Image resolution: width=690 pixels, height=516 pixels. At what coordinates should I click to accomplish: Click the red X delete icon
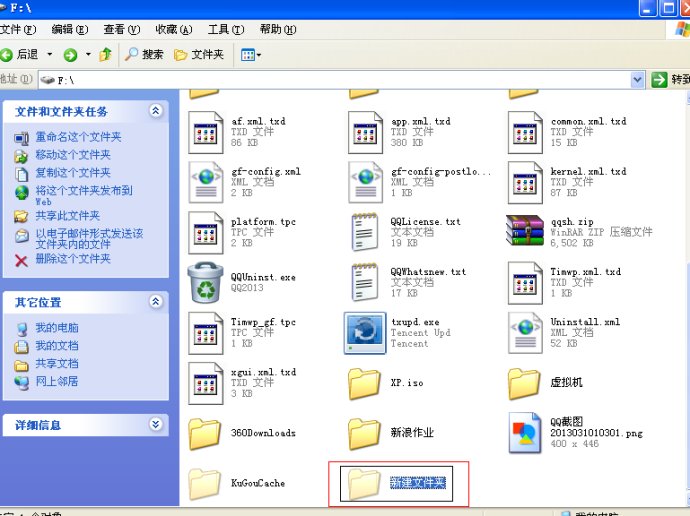click(x=21, y=261)
